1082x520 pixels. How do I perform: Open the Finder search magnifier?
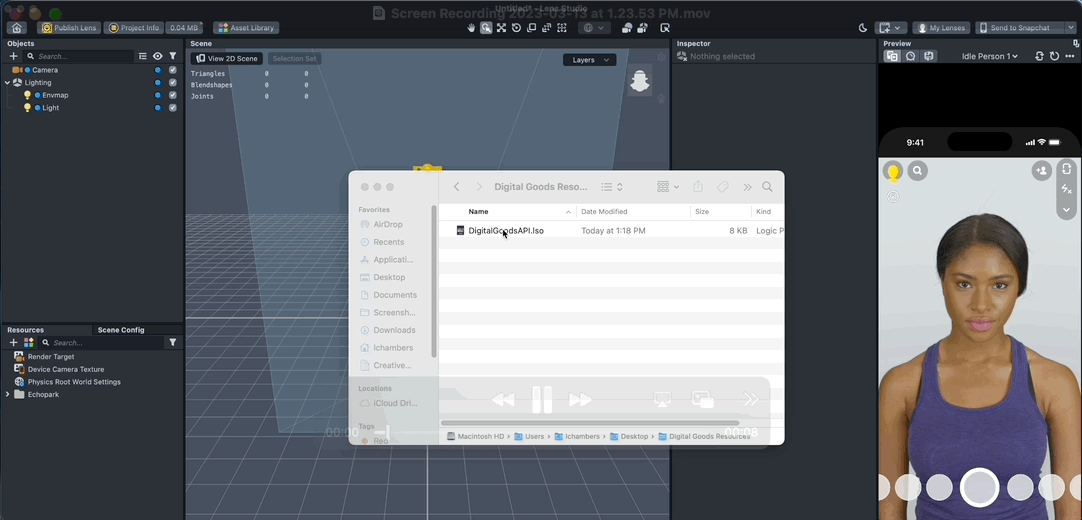point(767,187)
